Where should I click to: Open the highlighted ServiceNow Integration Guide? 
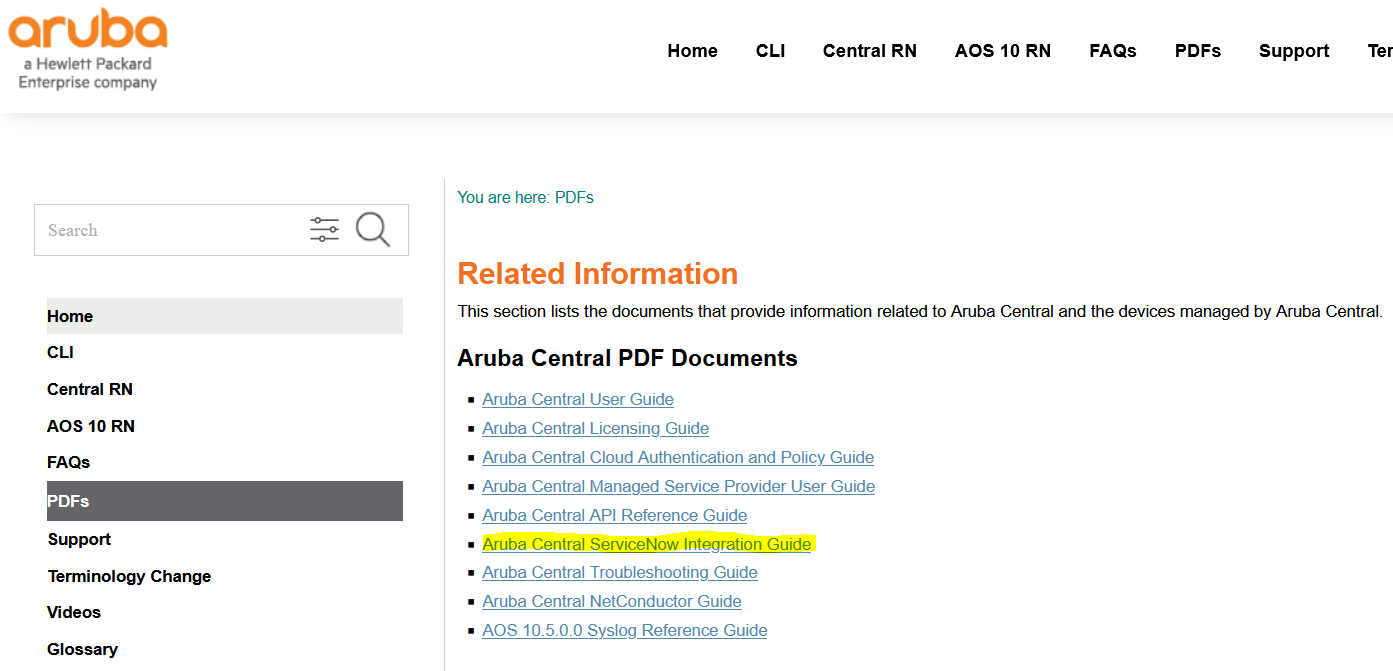646,543
